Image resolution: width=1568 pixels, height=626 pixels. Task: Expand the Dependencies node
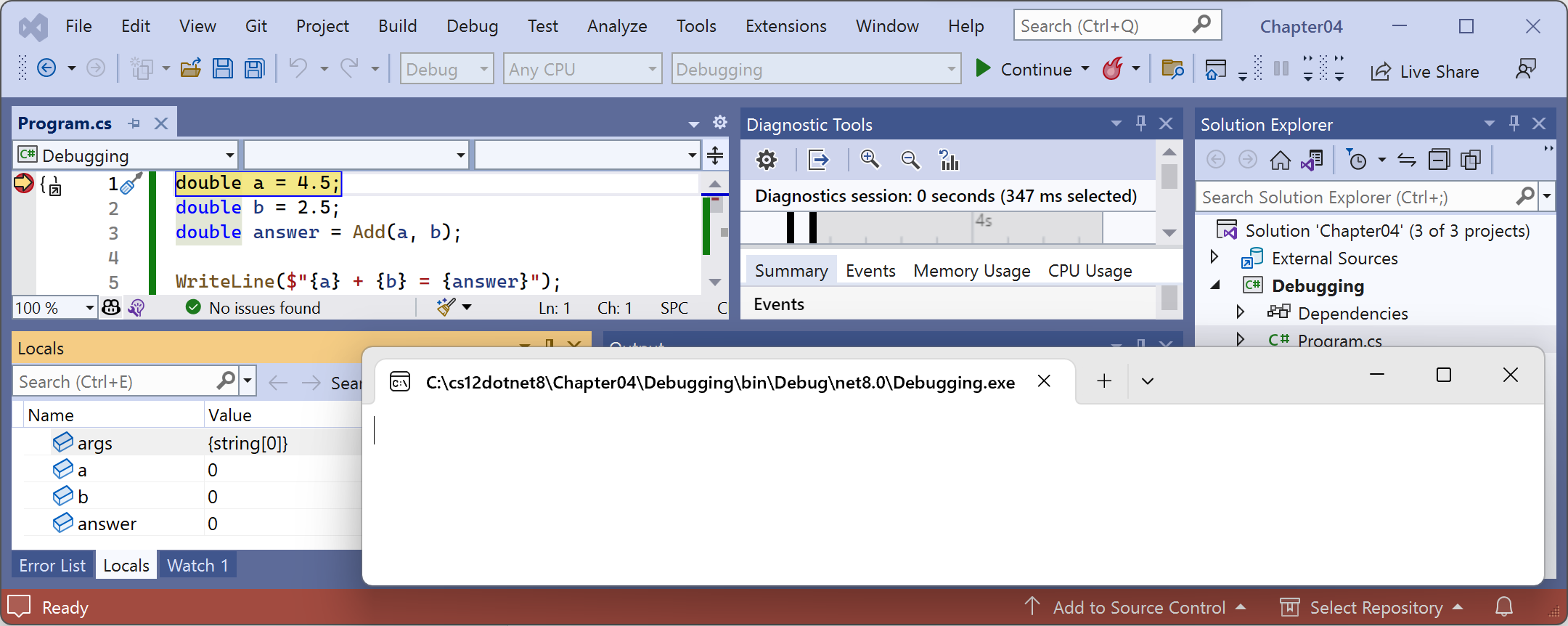1240,312
